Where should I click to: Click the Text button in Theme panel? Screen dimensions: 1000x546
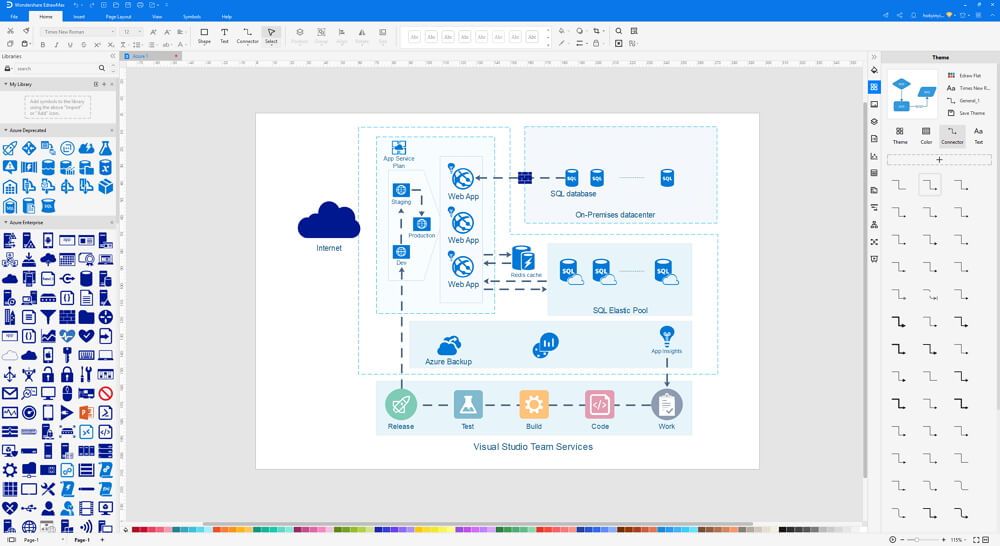pos(978,135)
